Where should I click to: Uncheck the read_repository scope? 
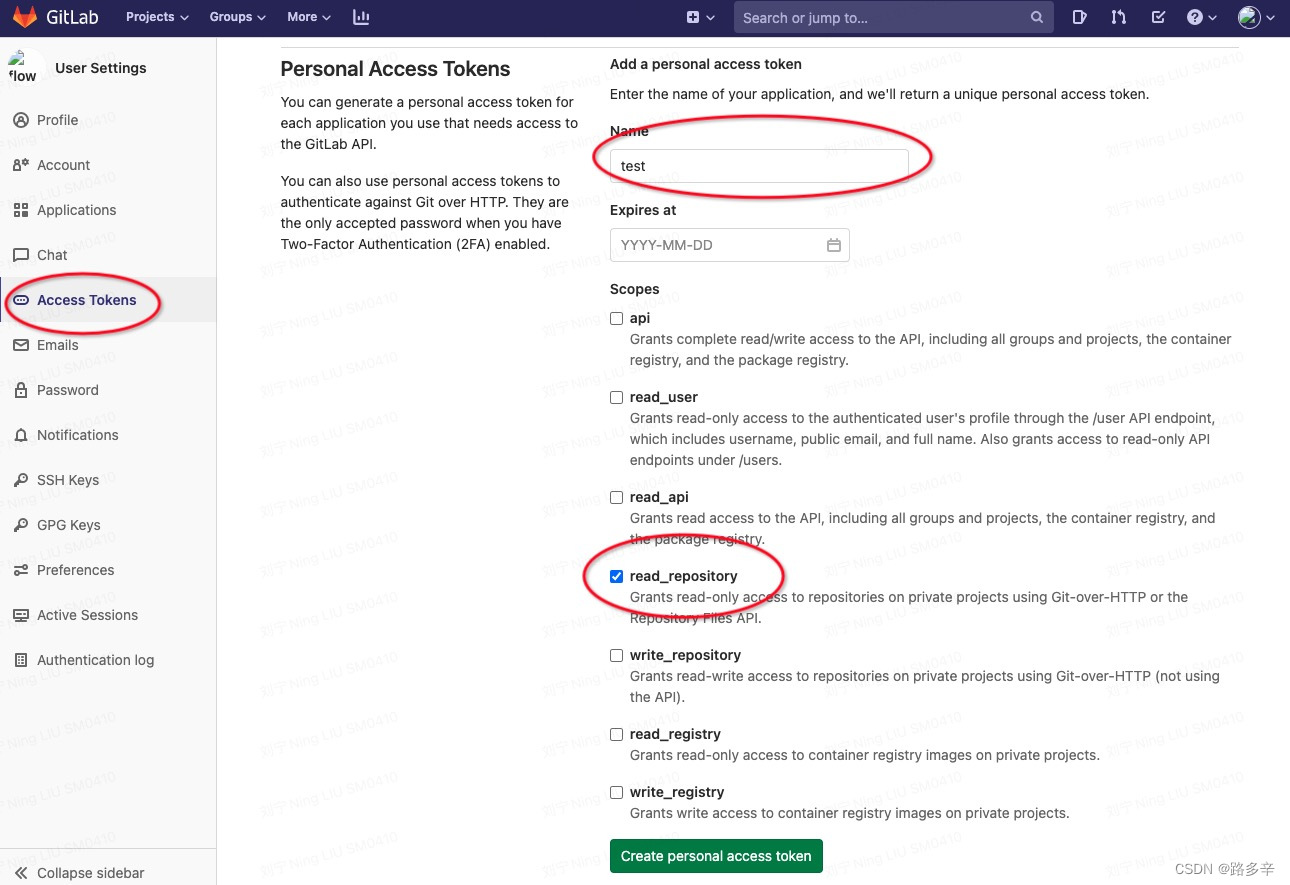click(616, 576)
